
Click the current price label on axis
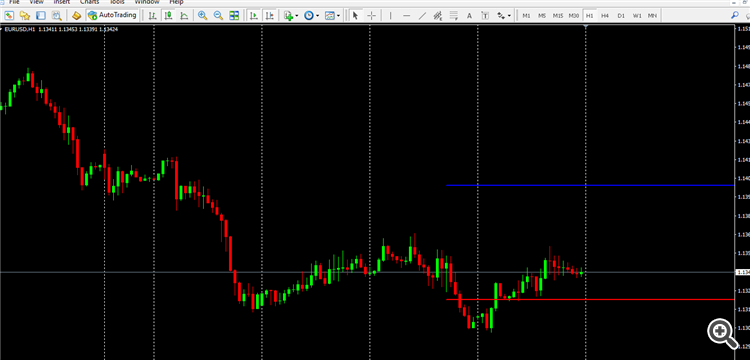click(742, 272)
